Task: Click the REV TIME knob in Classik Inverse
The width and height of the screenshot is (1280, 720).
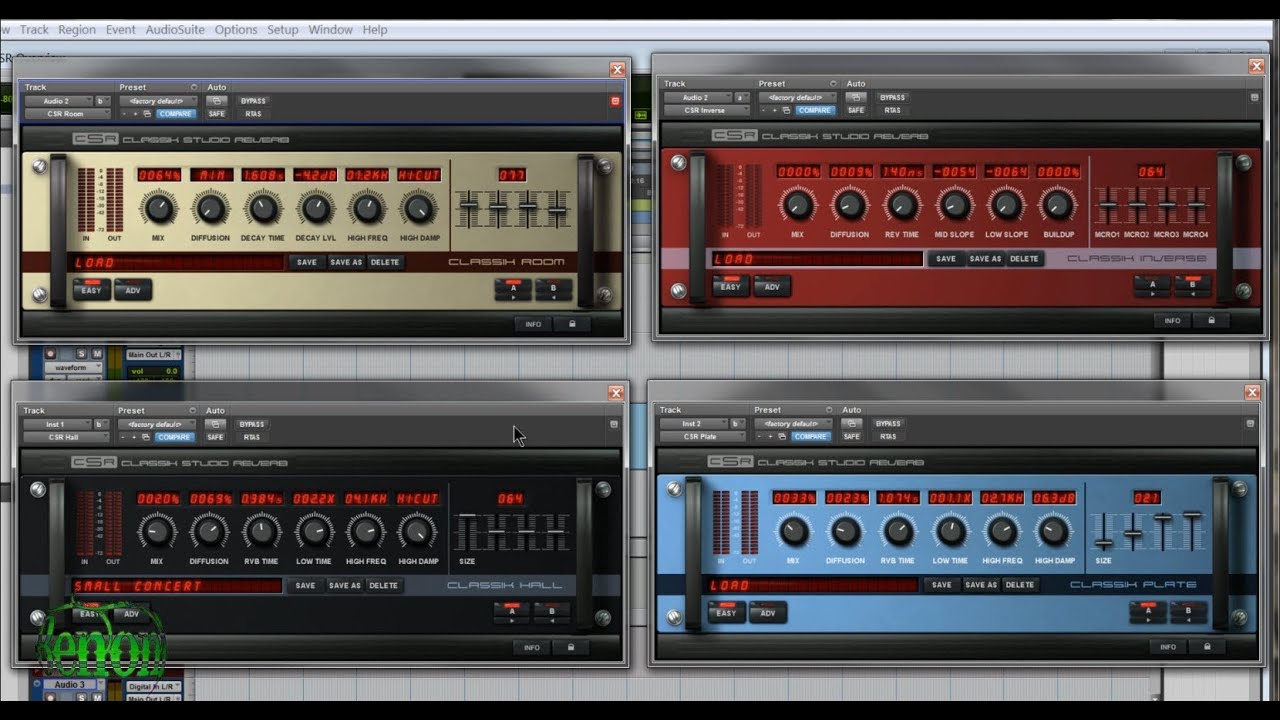Action: click(x=902, y=205)
